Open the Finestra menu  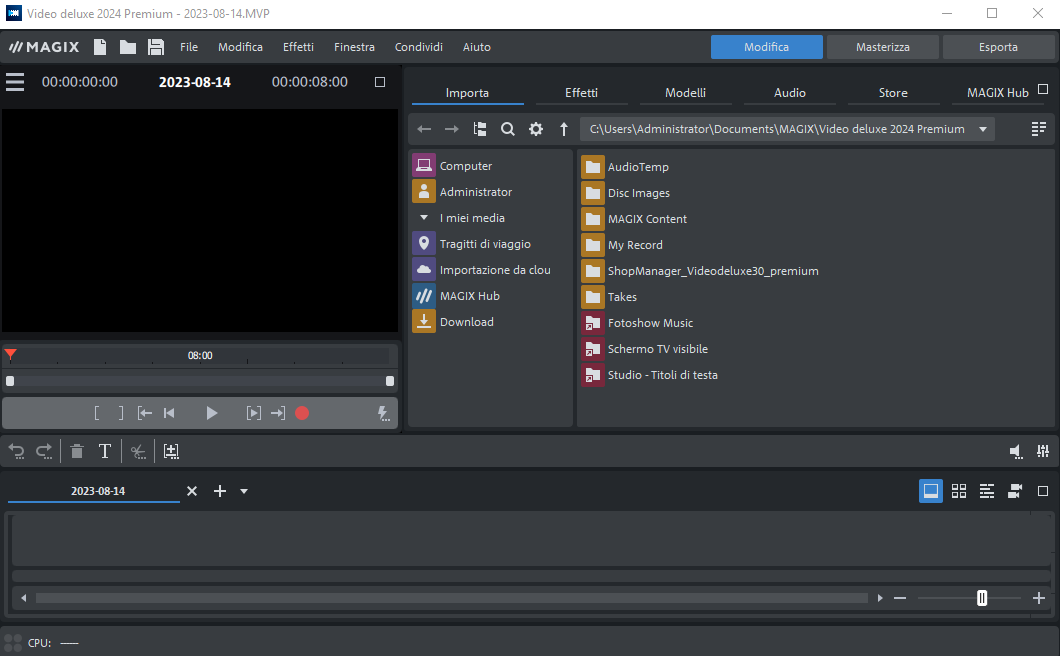tap(354, 47)
